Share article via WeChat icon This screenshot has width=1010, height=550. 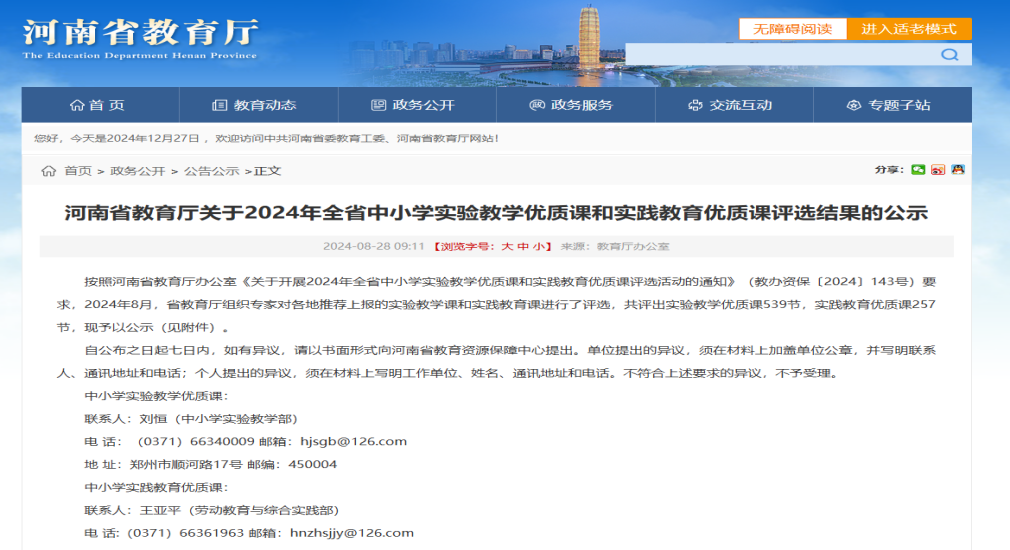918,170
